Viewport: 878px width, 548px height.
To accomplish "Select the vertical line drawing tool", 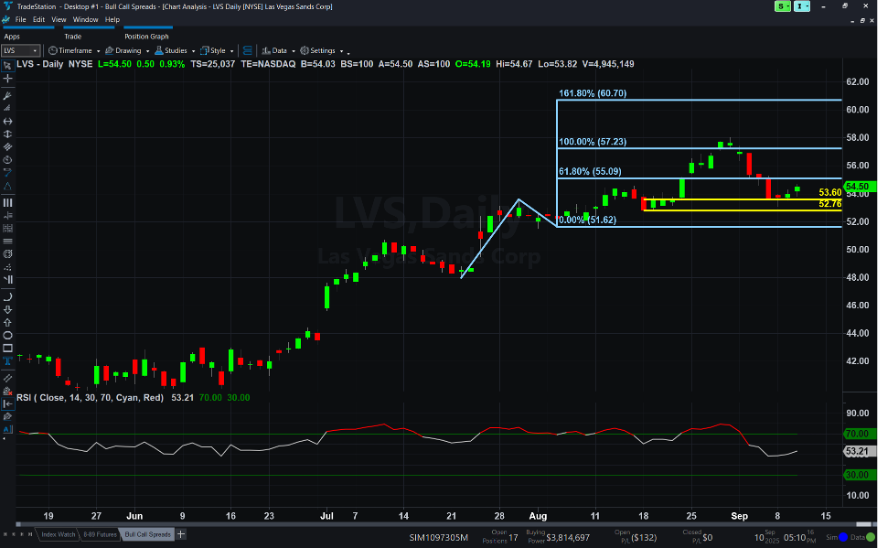I will (8, 134).
